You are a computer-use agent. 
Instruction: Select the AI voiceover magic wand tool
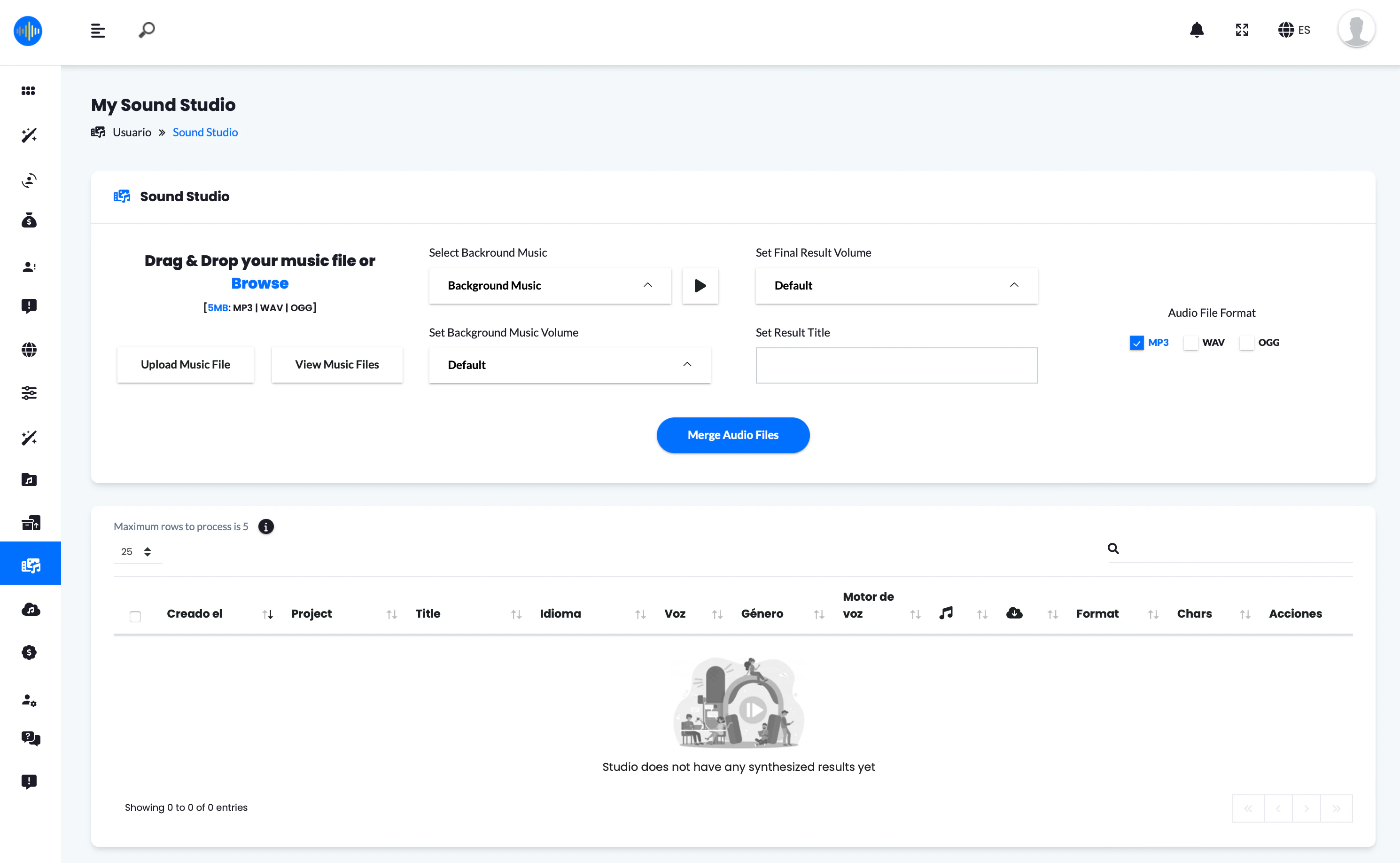[x=29, y=135]
